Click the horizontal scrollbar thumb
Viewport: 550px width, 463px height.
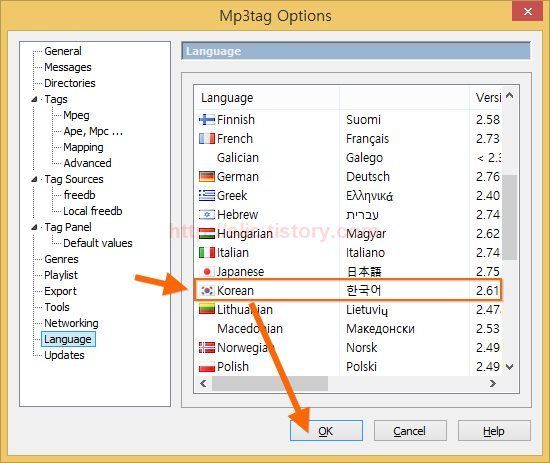(270, 384)
